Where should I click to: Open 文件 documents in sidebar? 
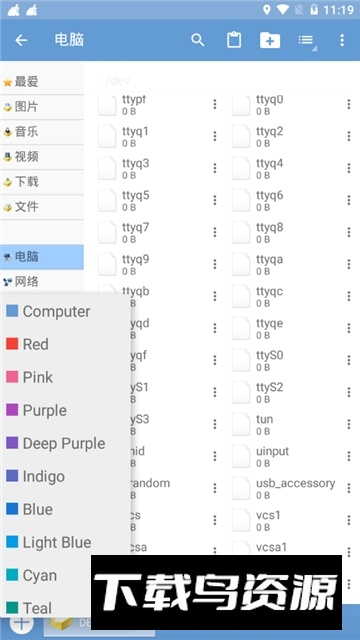tap(42, 207)
